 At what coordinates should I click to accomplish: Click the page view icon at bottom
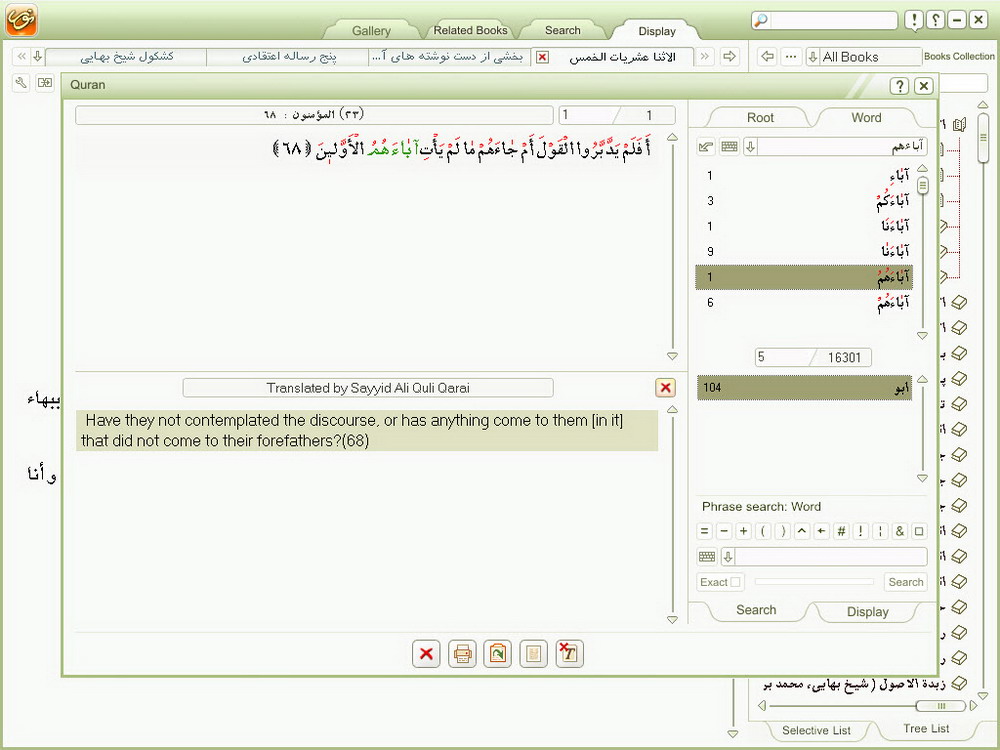(533, 654)
